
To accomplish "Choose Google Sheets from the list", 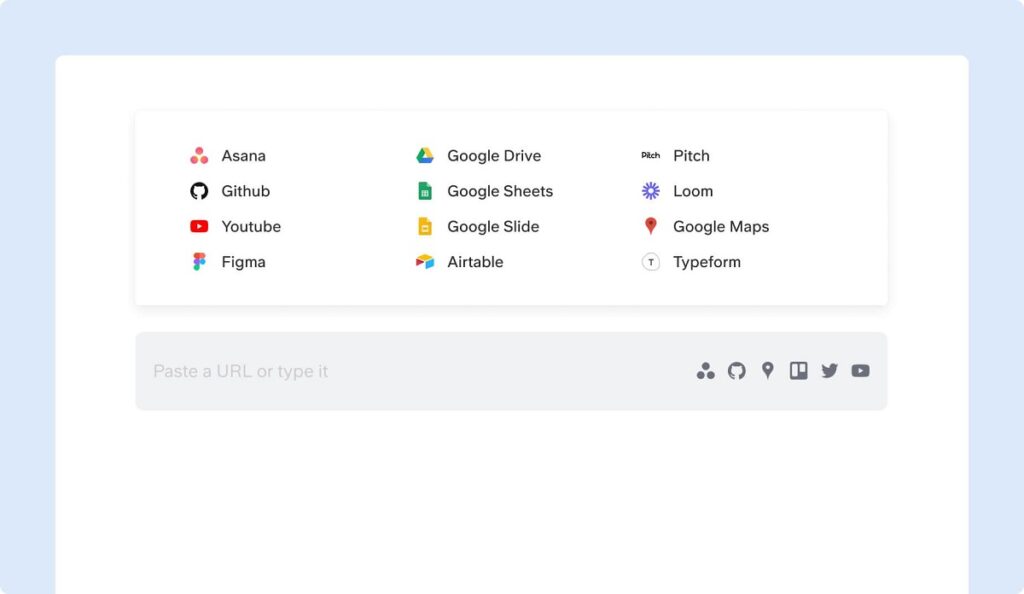I will (x=499, y=191).
